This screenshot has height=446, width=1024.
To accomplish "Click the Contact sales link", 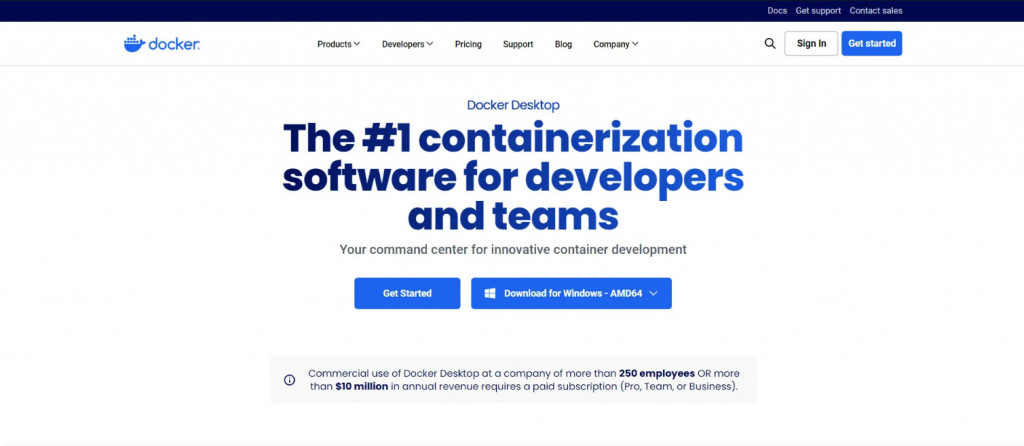I will [876, 10].
